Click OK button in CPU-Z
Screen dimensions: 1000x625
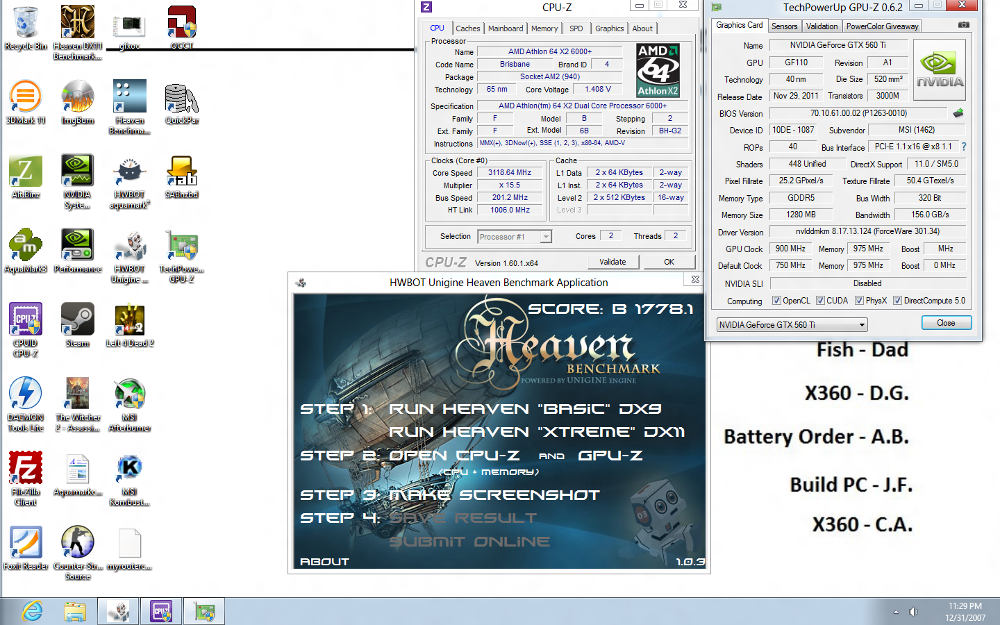tap(669, 261)
